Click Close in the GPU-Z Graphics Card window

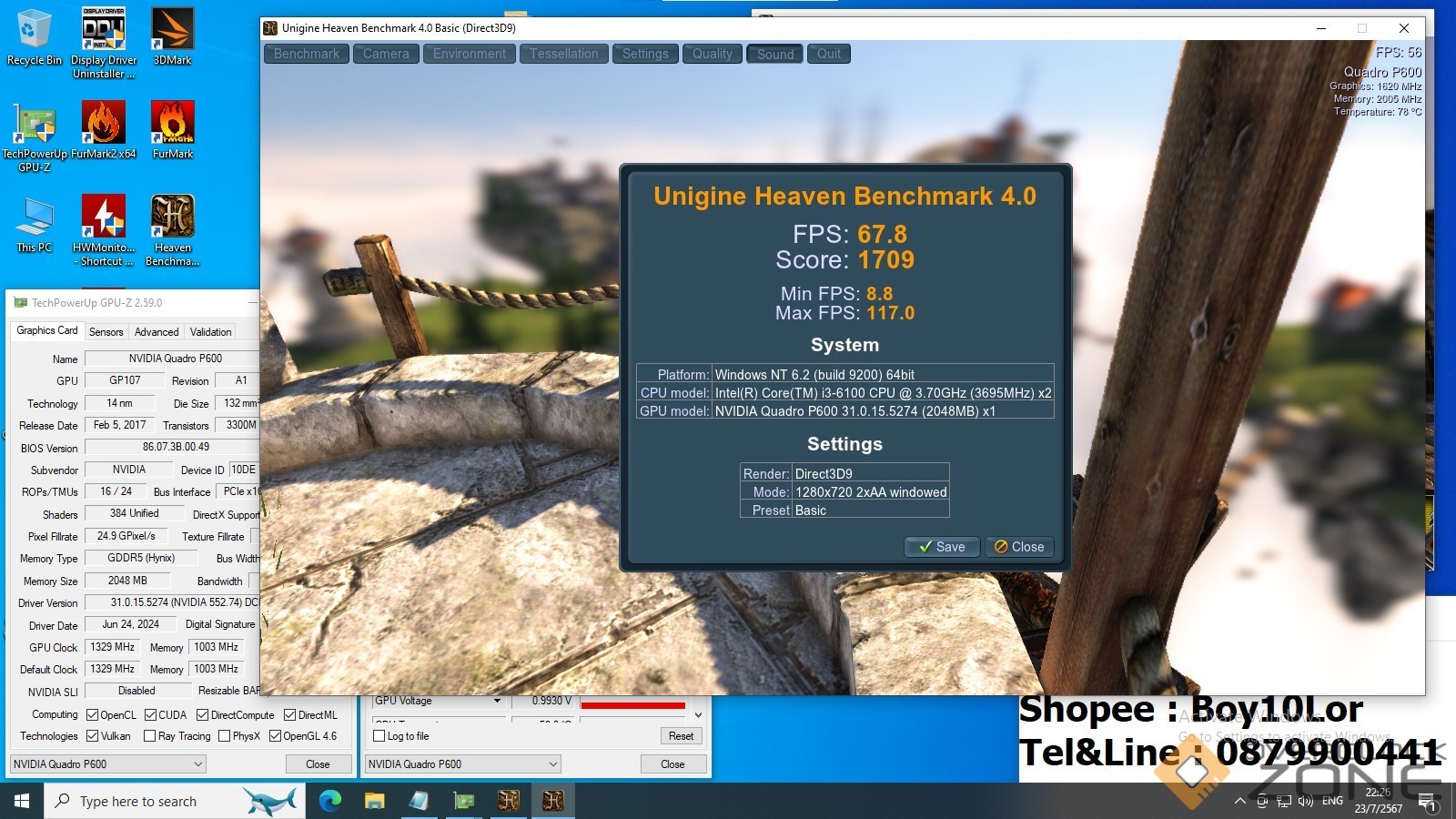[318, 764]
